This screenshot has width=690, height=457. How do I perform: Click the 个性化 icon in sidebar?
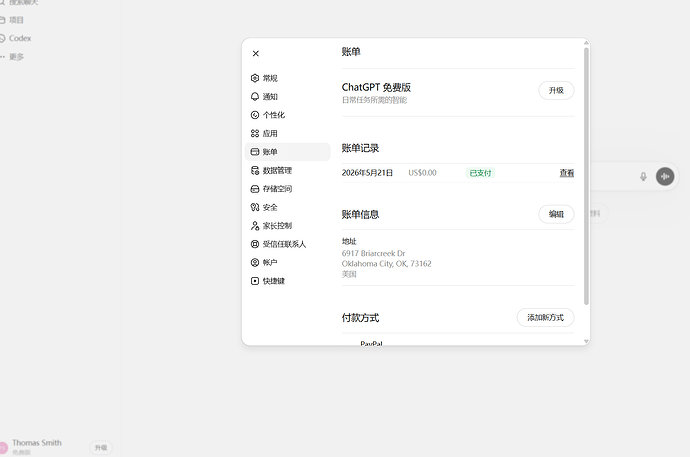(255, 115)
